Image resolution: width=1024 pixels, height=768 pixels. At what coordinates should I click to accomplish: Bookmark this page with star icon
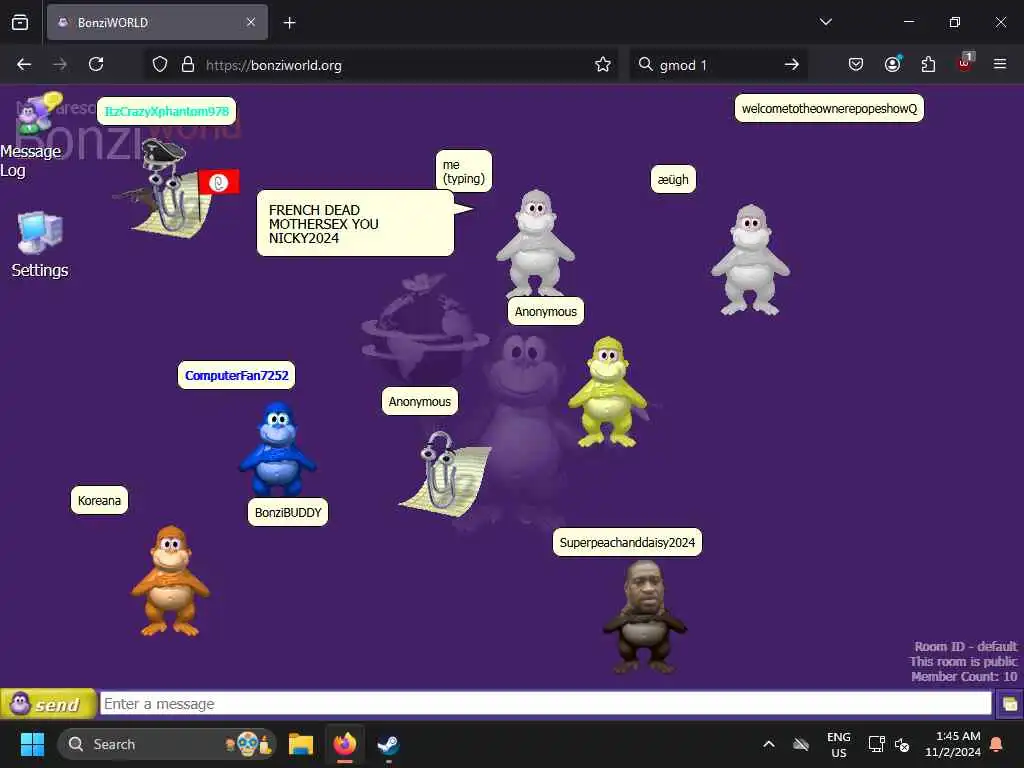click(603, 65)
